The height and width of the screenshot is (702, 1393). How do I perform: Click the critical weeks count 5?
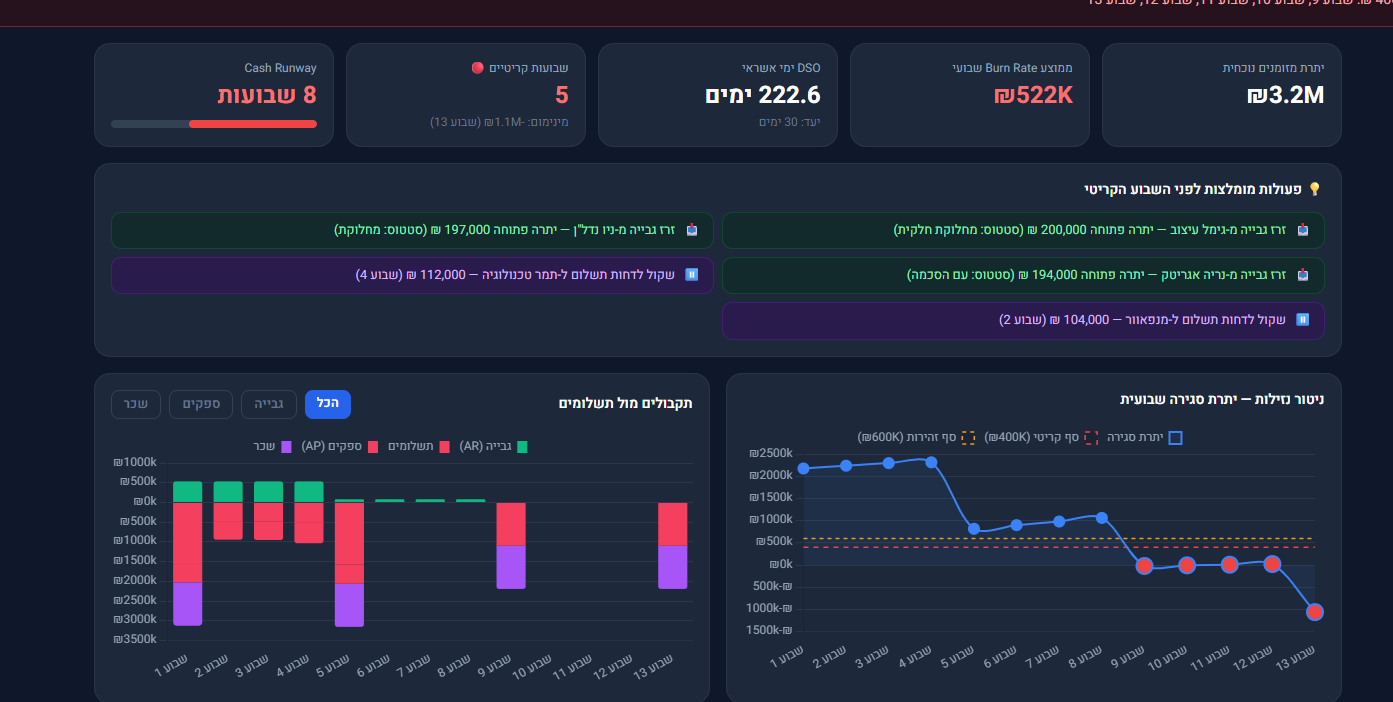click(x=562, y=96)
